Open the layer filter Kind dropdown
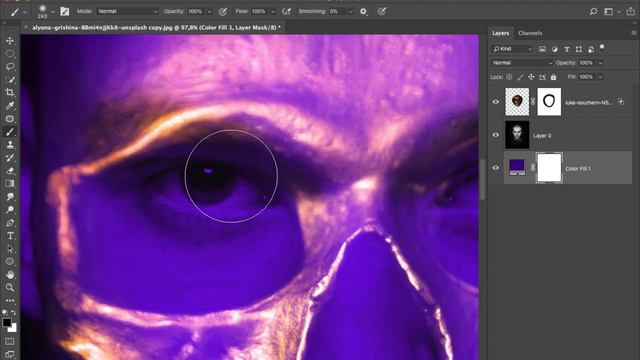640x360 pixels. pyautogui.click(x=512, y=49)
